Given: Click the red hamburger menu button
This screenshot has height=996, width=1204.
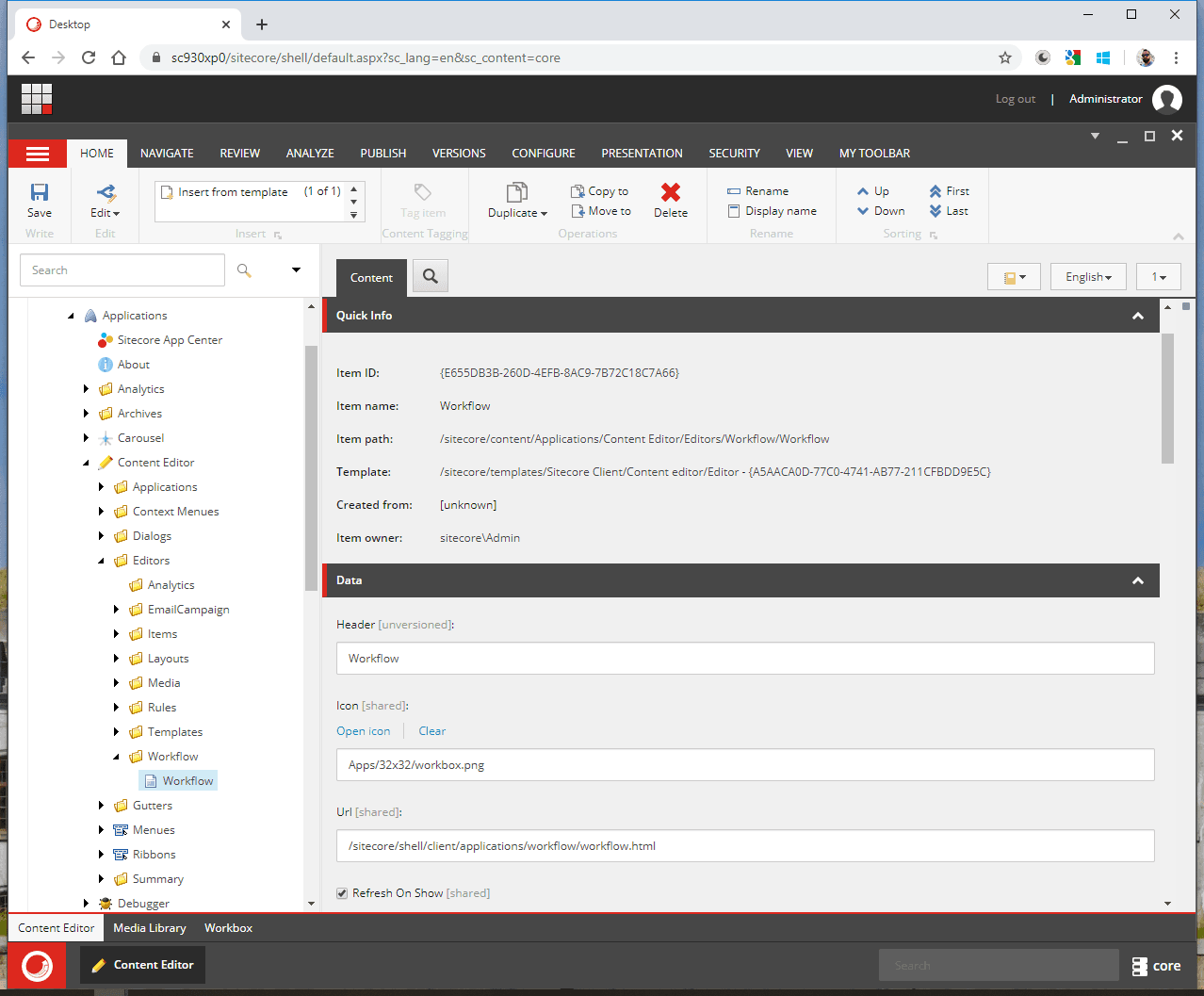Looking at the screenshot, I should click(x=38, y=154).
